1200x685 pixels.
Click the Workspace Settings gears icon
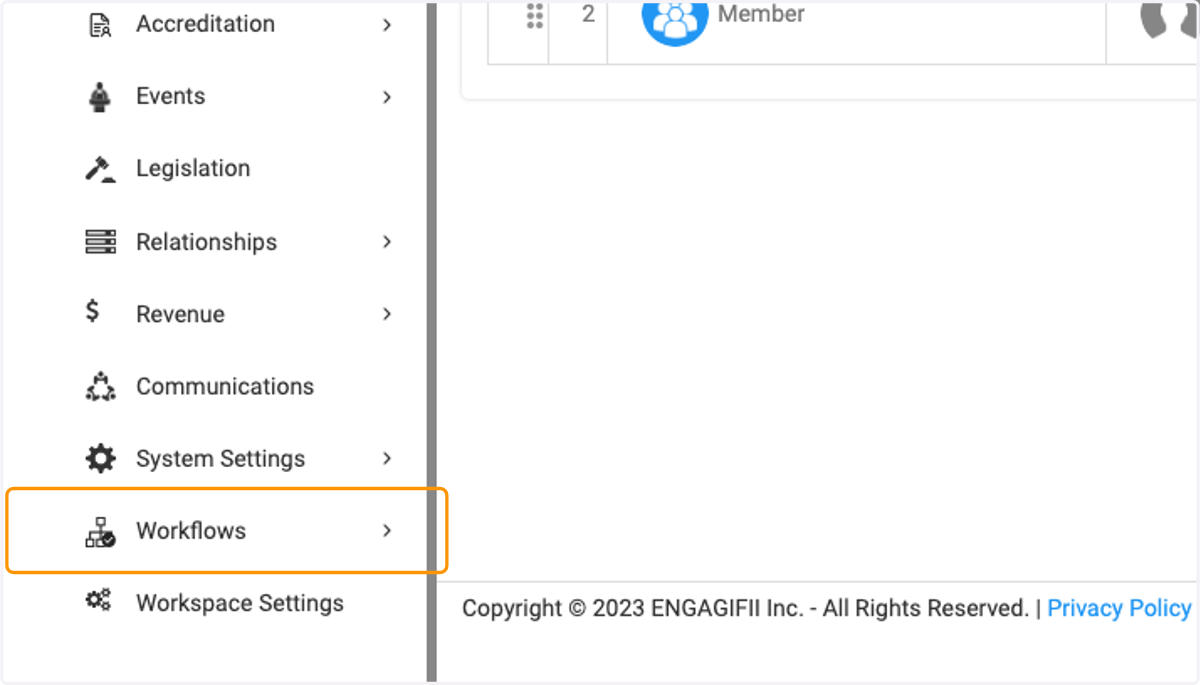point(98,600)
